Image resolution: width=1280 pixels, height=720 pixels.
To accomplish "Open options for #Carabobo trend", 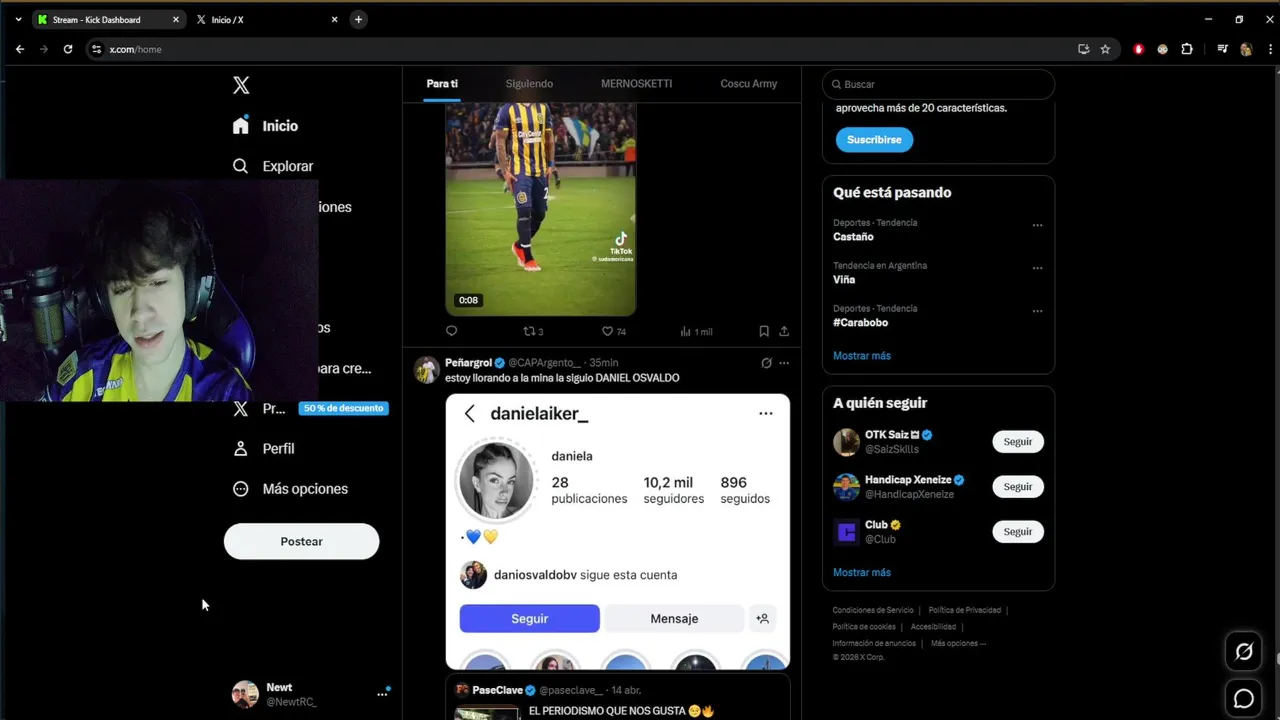I will click(1037, 311).
